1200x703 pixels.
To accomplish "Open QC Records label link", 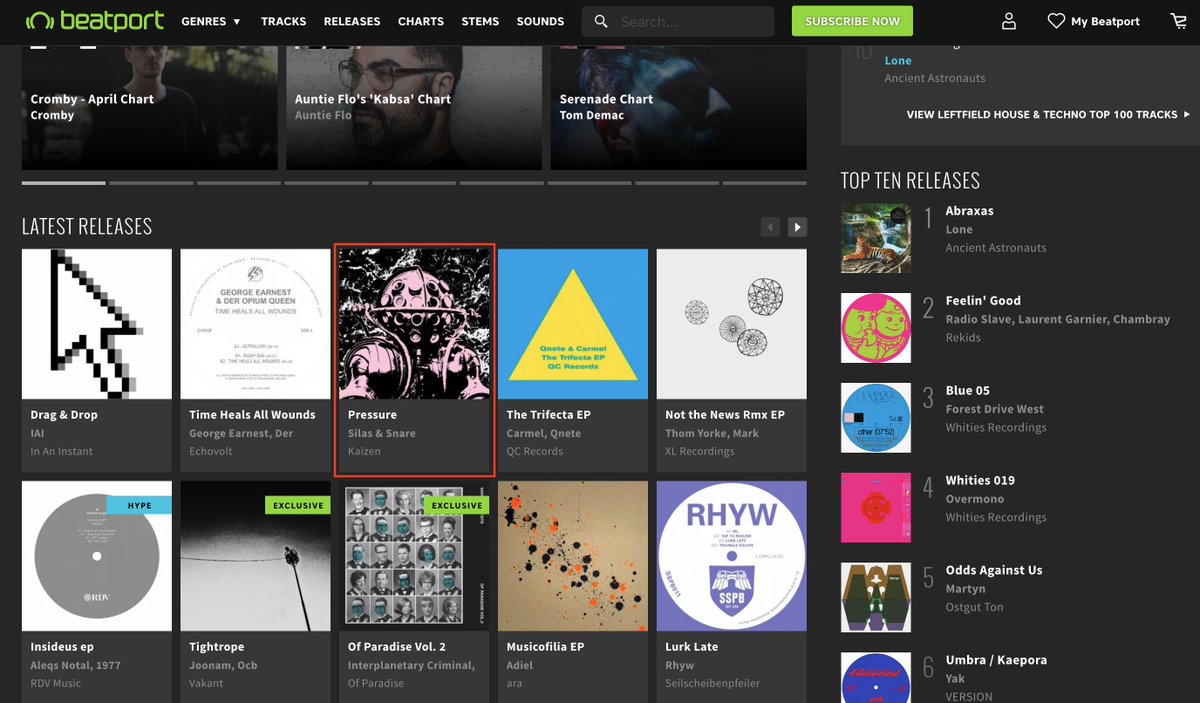I will (x=535, y=451).
